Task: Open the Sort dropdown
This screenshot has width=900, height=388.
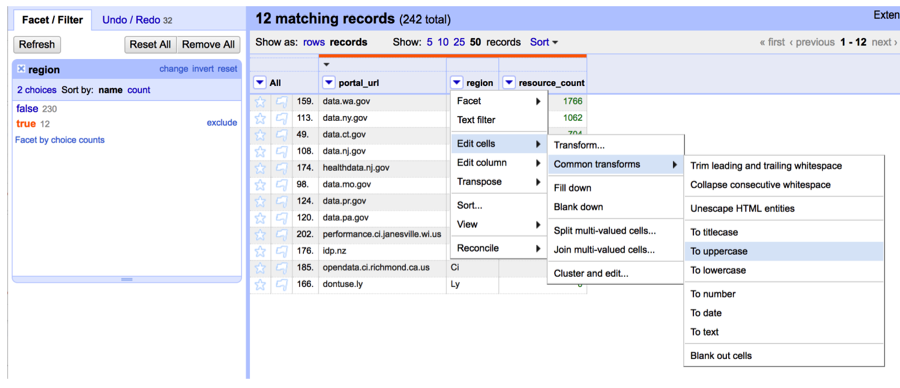Action: point(544,42)
